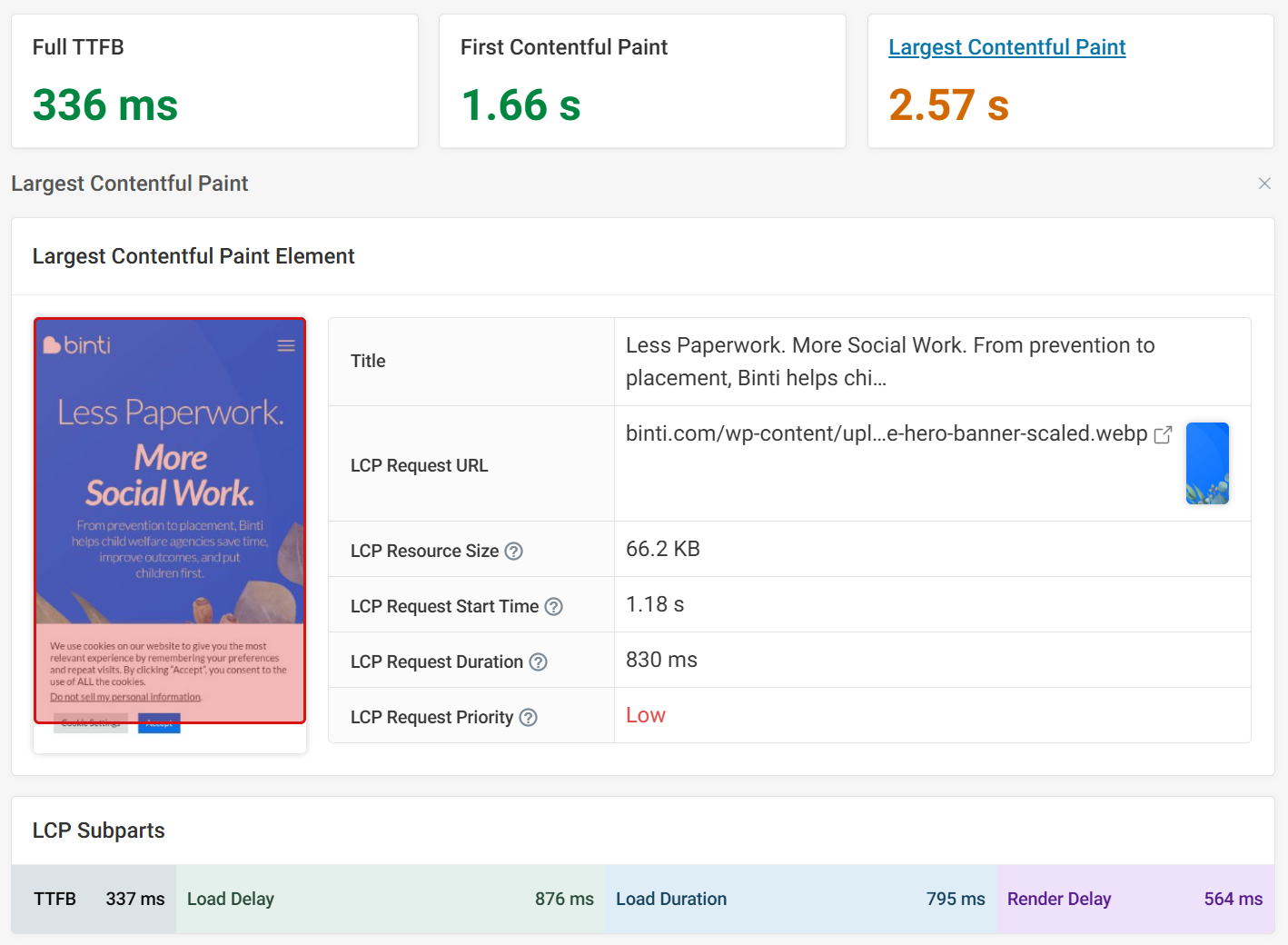Click the X to dismiss Largest Contentful Paint details
1288x945 pixels.
[1264, 184]
